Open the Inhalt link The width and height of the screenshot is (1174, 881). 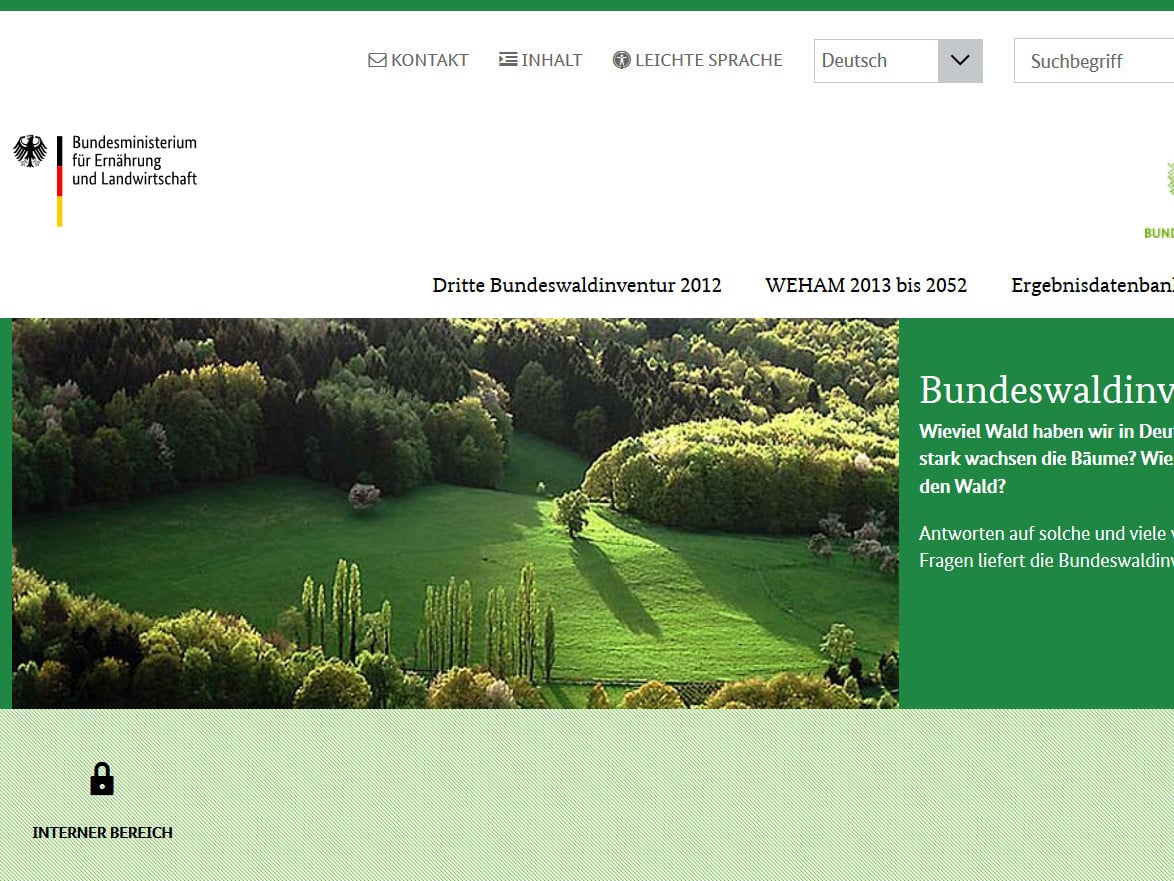coord(541,60)
